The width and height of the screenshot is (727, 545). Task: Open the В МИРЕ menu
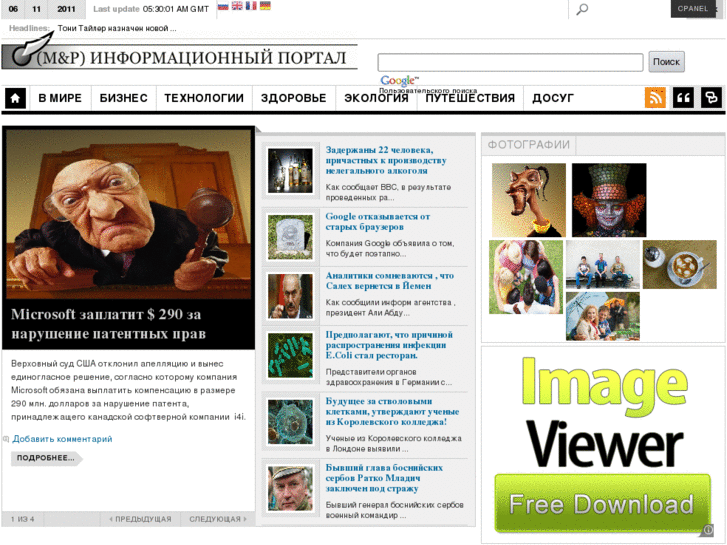click(60, 98)
